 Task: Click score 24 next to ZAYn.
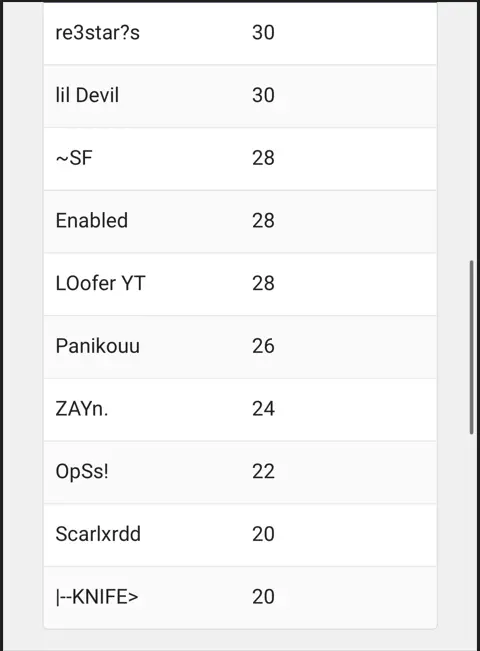(263, 409)
